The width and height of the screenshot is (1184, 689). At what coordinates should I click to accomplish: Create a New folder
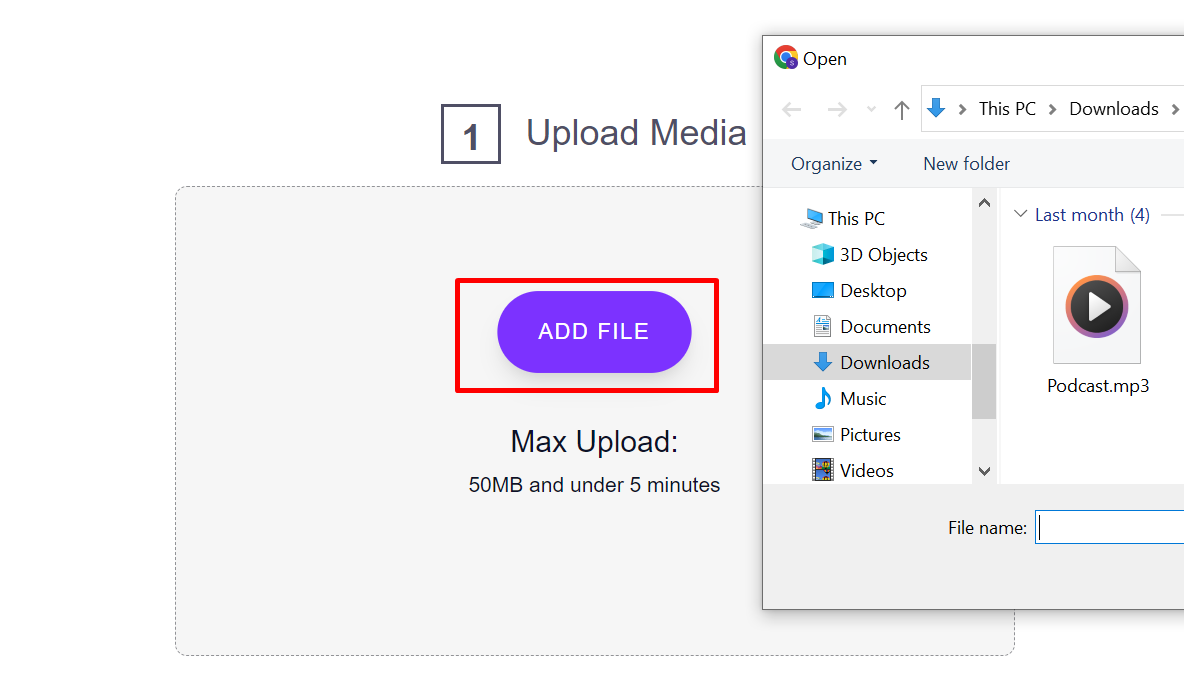[966, 164]
